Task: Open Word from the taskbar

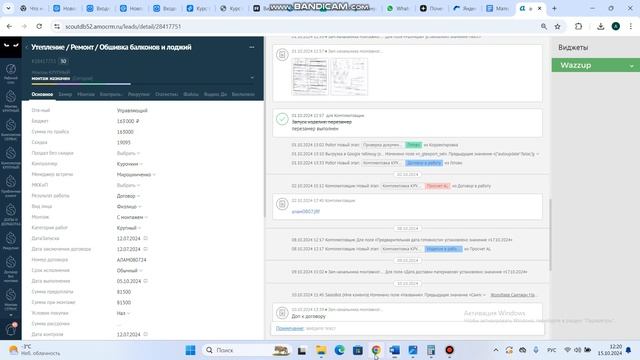Action: [394, 350]
